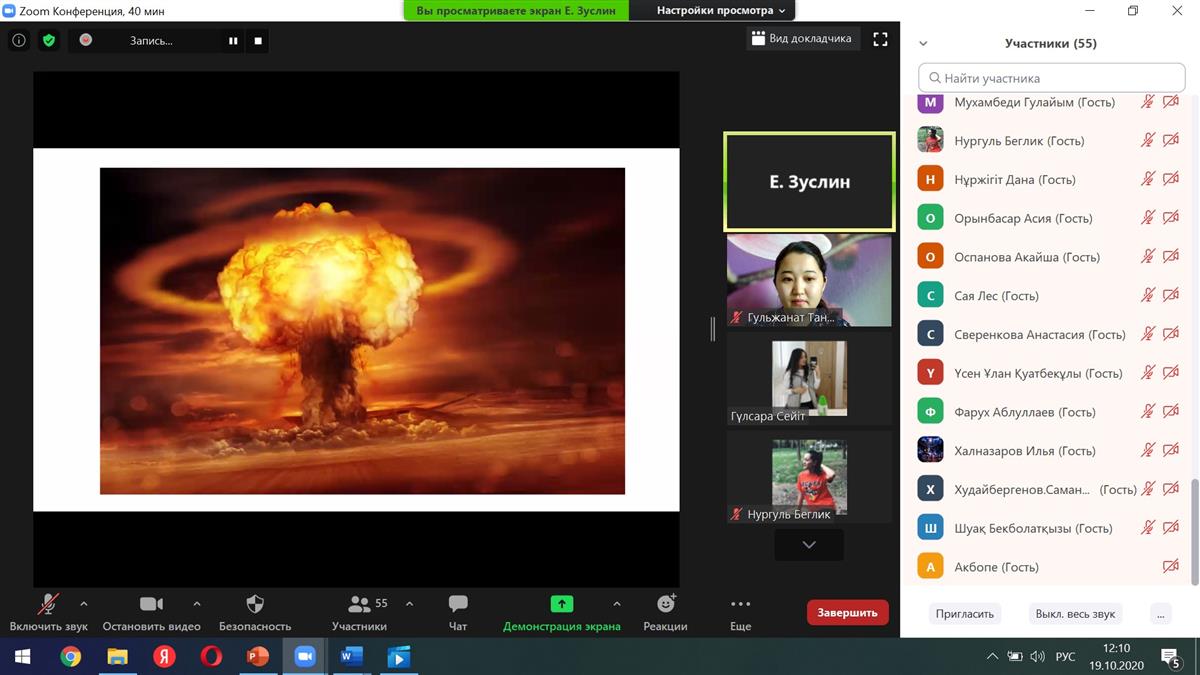
Task: Open audio options arrow next to microphone
Action: tap(84, 604)
